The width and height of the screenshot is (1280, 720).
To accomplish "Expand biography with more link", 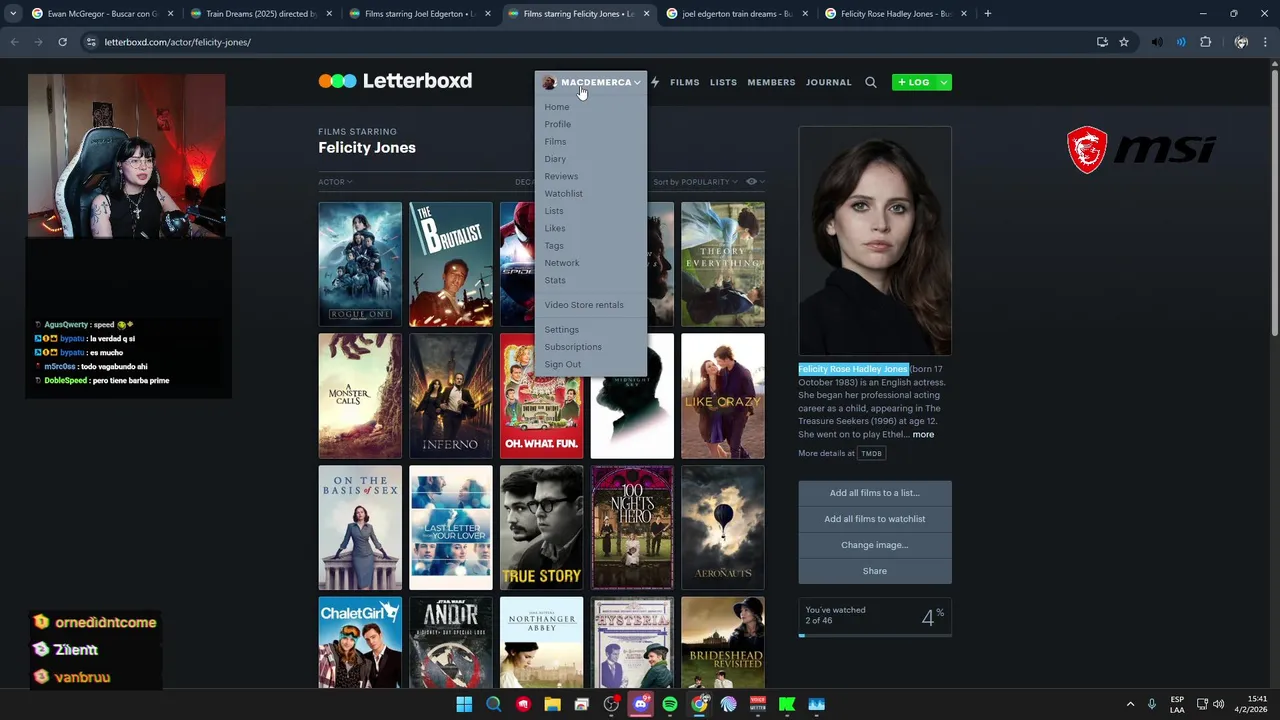I will [x=923, y=434].
